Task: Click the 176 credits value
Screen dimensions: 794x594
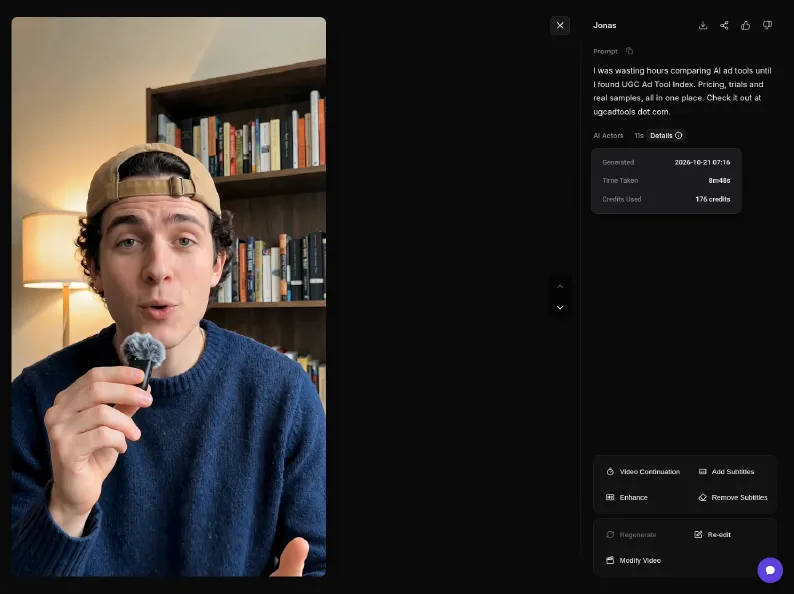Action: [712, 200]
